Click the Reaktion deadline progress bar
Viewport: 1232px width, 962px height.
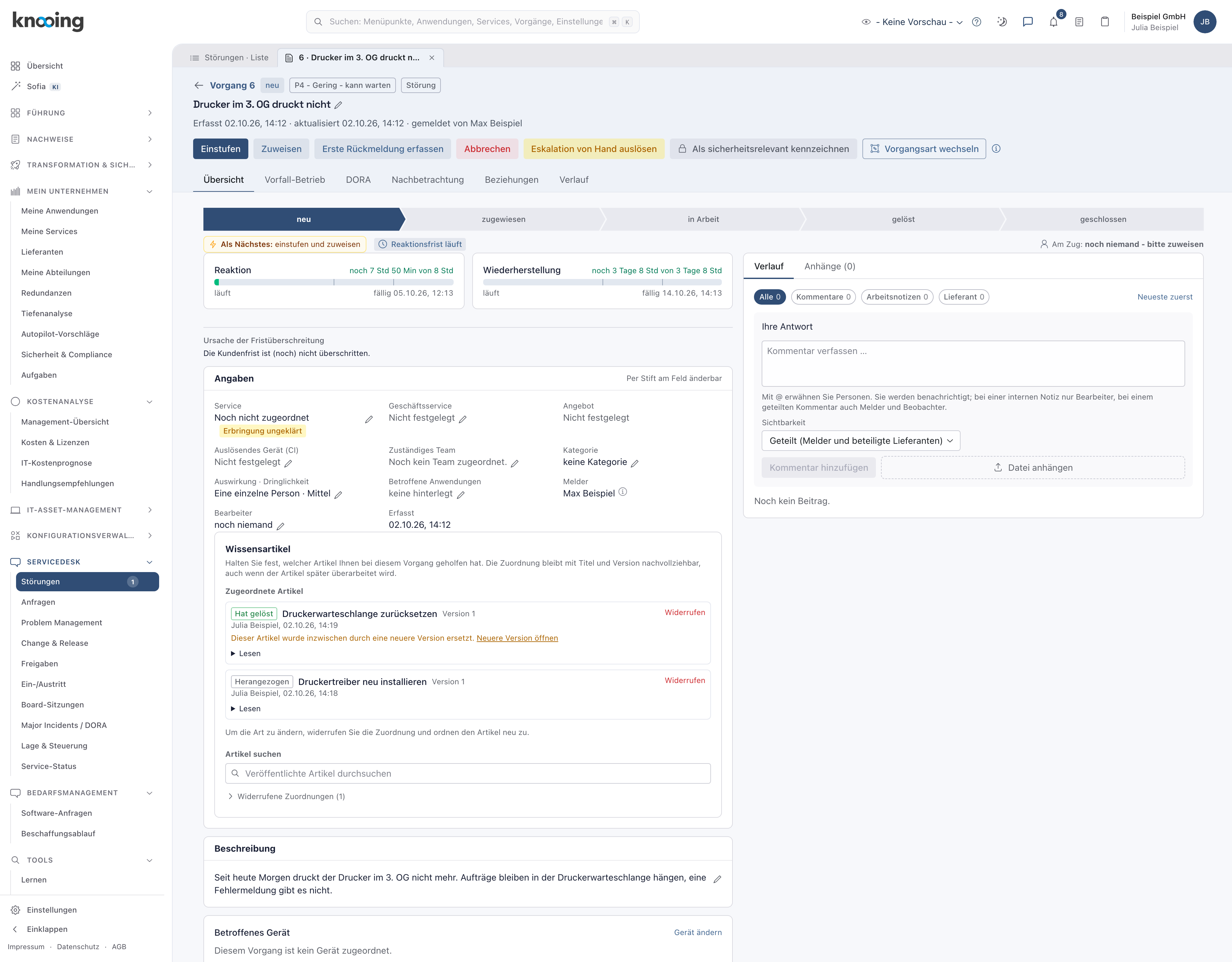point(333,282)
